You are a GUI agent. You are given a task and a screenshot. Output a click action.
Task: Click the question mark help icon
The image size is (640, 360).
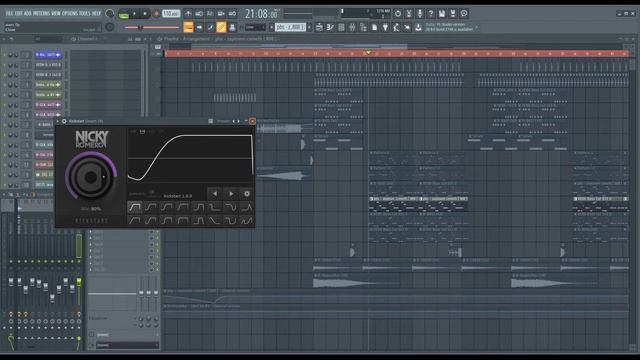point(431,13)
